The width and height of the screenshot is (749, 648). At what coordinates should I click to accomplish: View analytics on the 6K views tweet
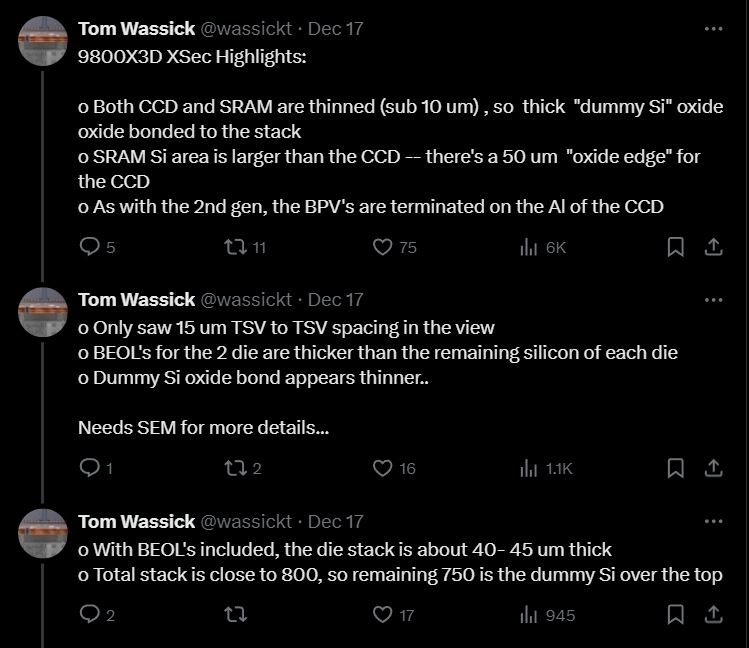tap(530, 247)
